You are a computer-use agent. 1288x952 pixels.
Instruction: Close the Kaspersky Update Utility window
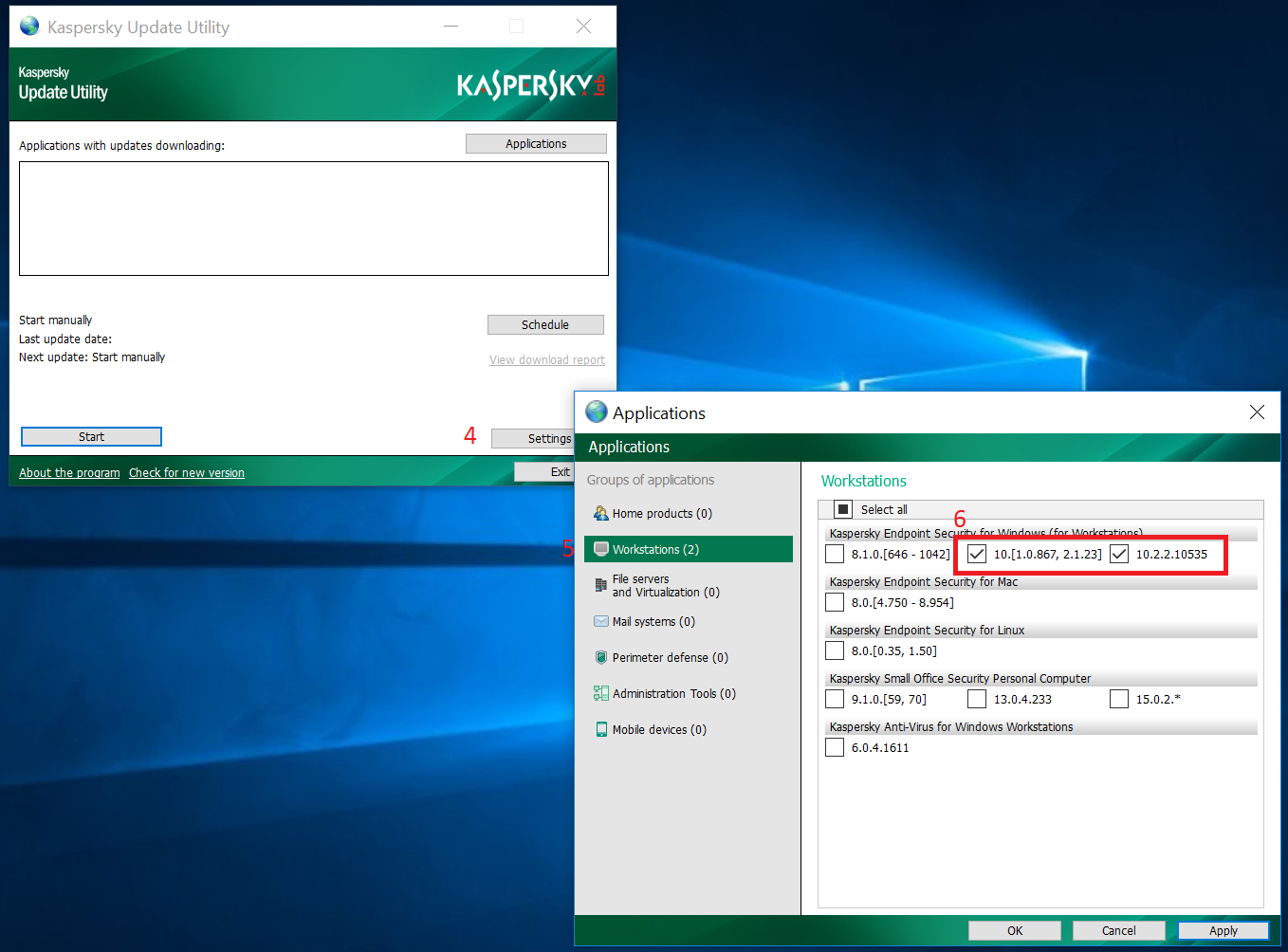point(583,27)
